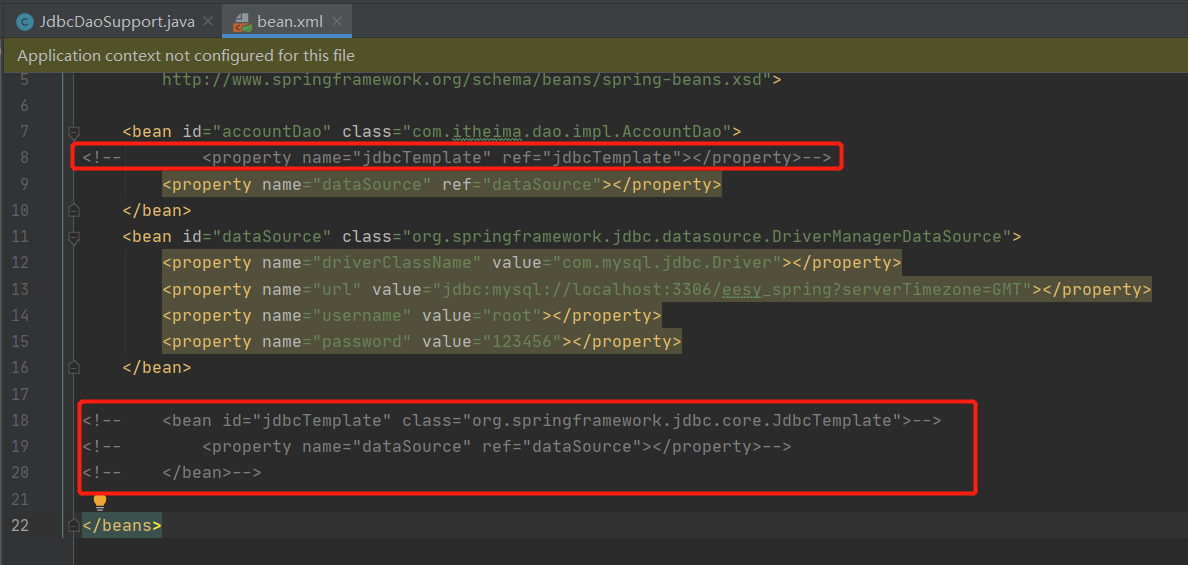Close the JdbcDaoSupport.java tab
This screenshot has height=565, width=1188.
(208, 22)
